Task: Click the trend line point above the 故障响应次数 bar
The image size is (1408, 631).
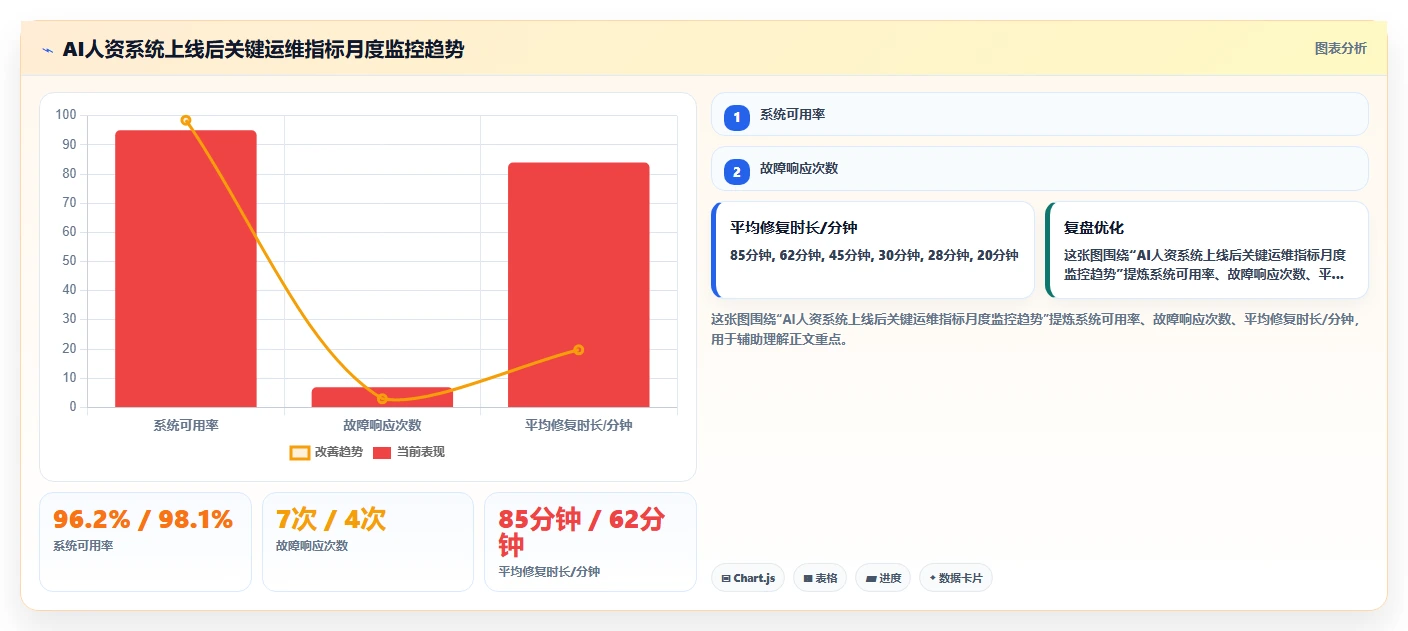Action: pos(382,398)
